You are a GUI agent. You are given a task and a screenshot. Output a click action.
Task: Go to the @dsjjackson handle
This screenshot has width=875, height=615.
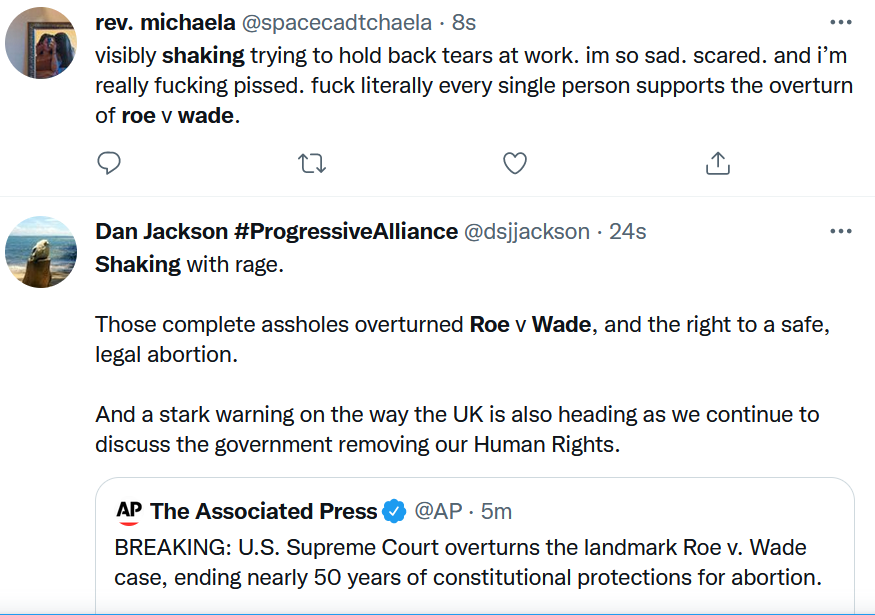(x=527, y=232)
